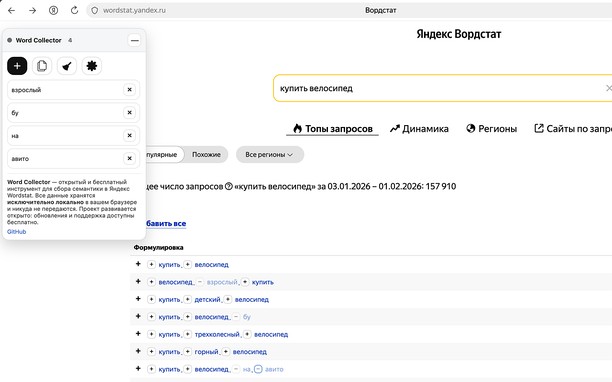
Task: Open the 'Регионы' tab
Action: [491, 128]
